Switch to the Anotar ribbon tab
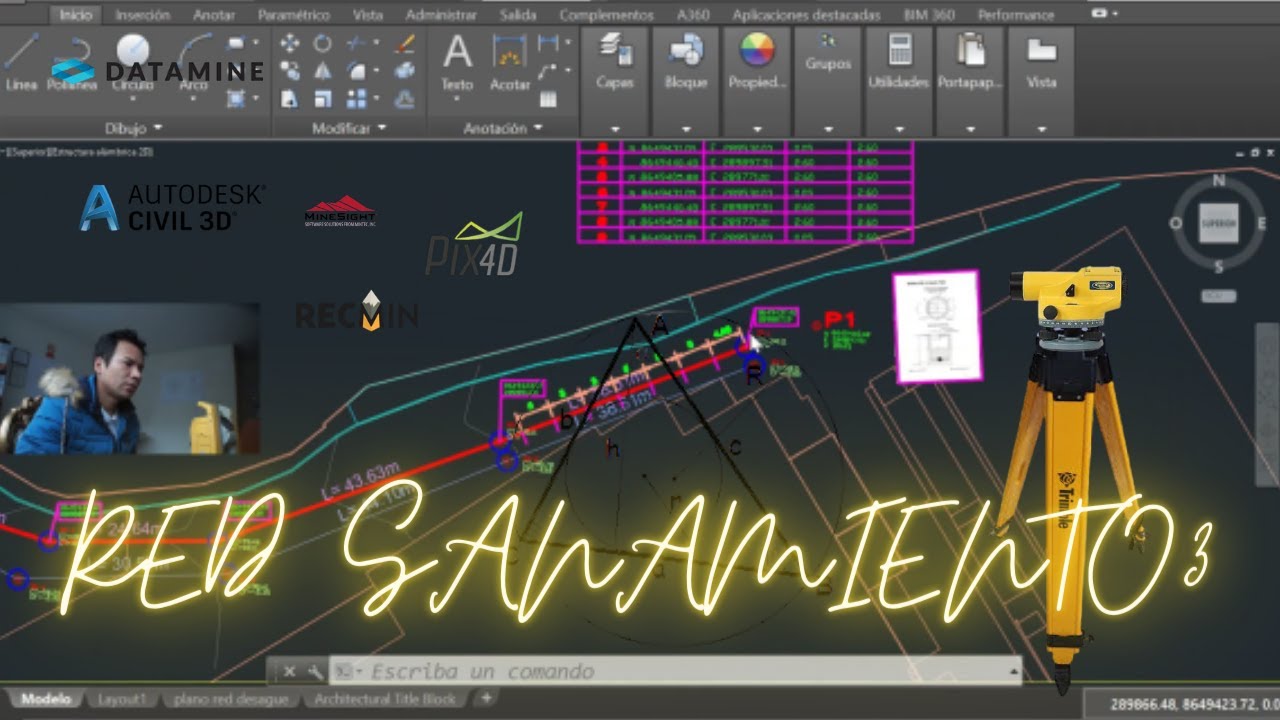 coord(214,15)
